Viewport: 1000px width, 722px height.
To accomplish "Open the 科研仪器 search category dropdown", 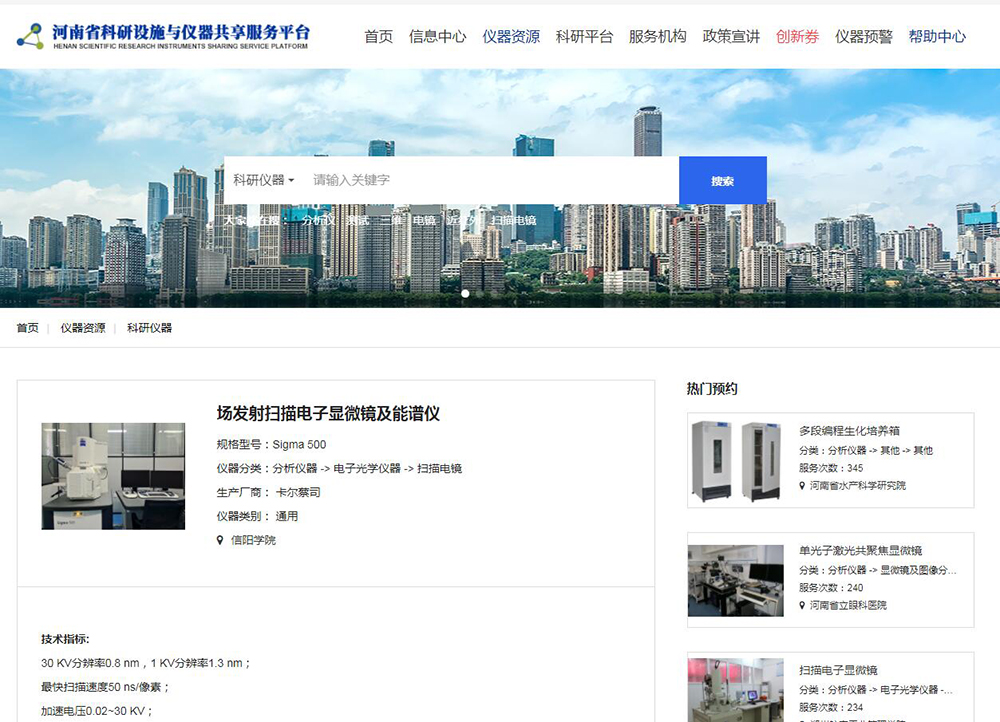I will 264,181.
